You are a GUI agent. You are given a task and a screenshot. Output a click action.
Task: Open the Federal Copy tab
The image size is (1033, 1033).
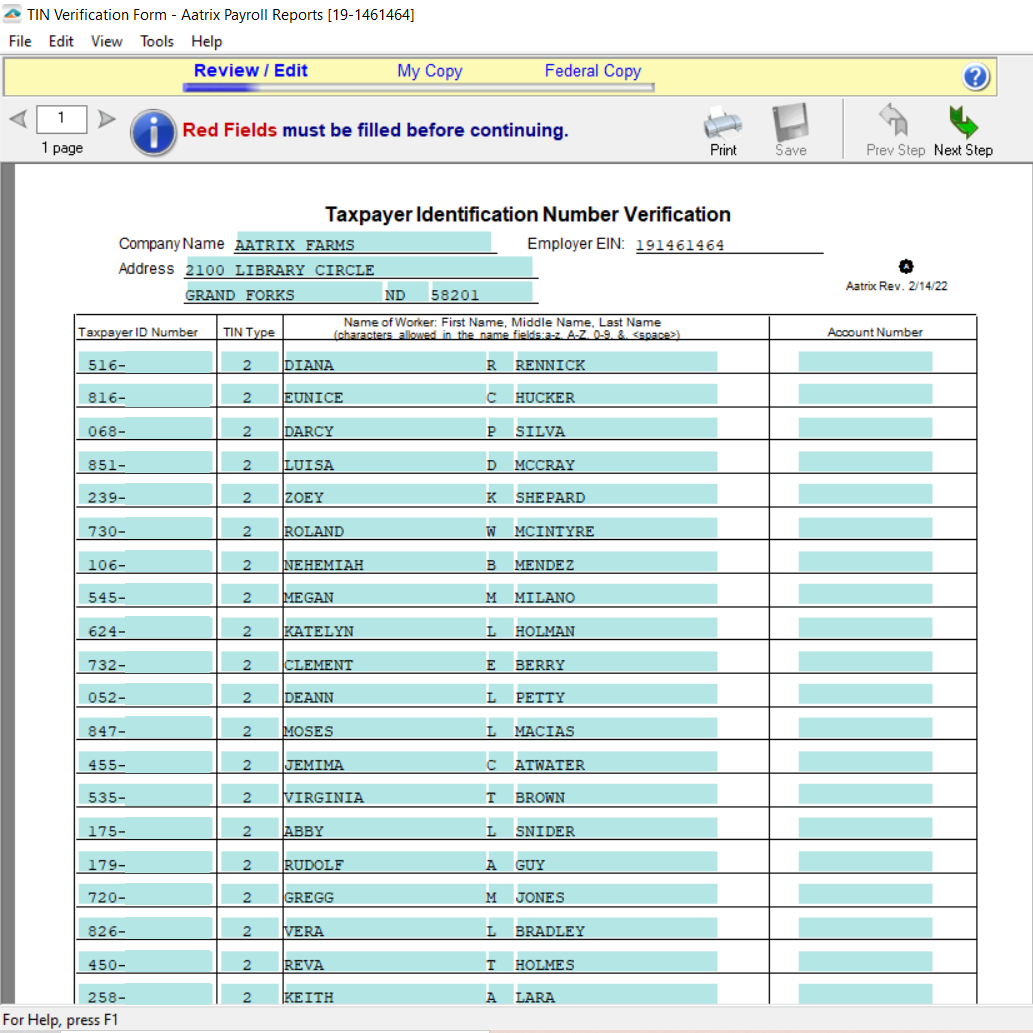592,71
